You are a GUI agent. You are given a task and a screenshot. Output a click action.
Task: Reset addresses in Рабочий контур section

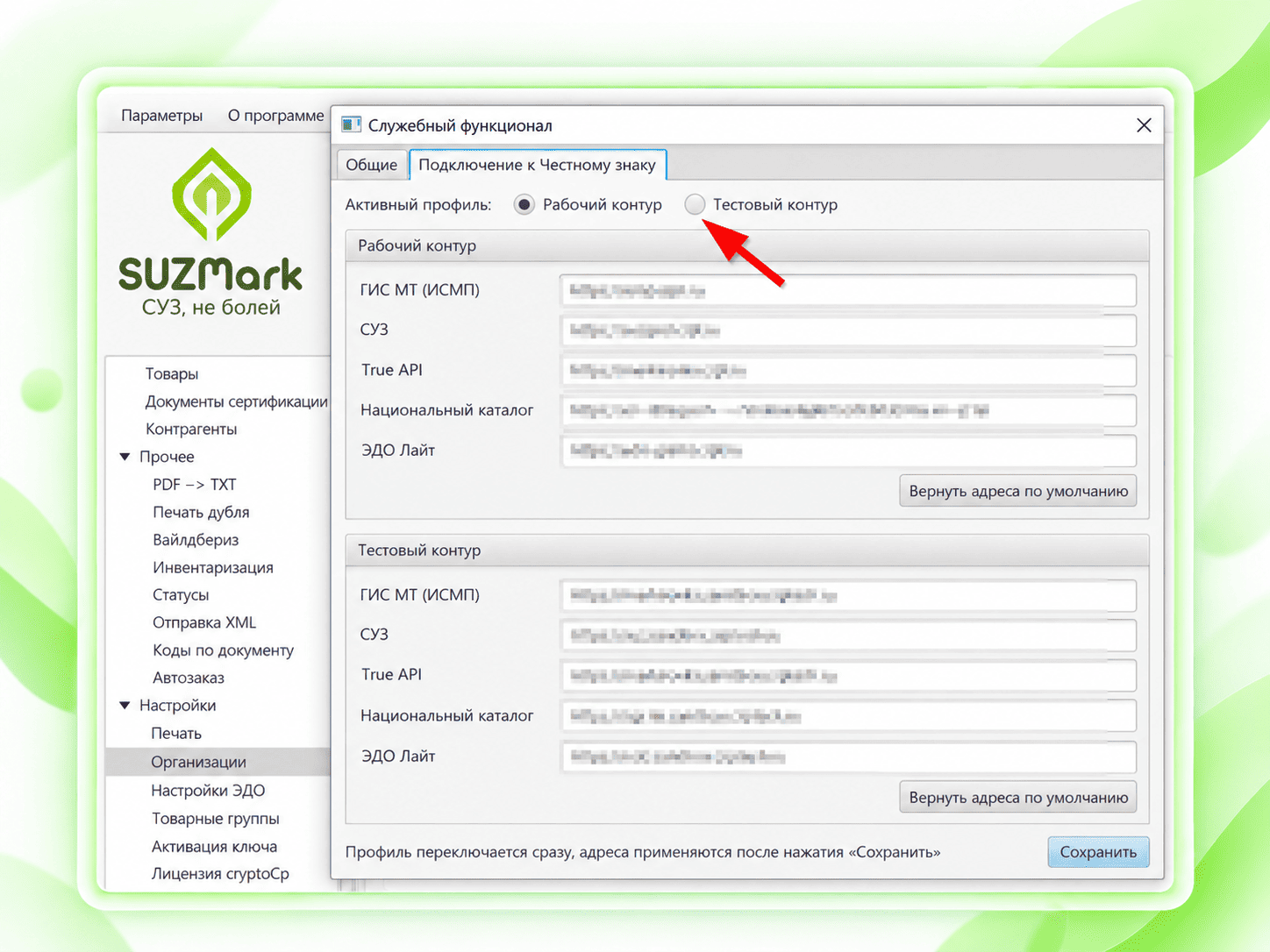click(1018, 491)
